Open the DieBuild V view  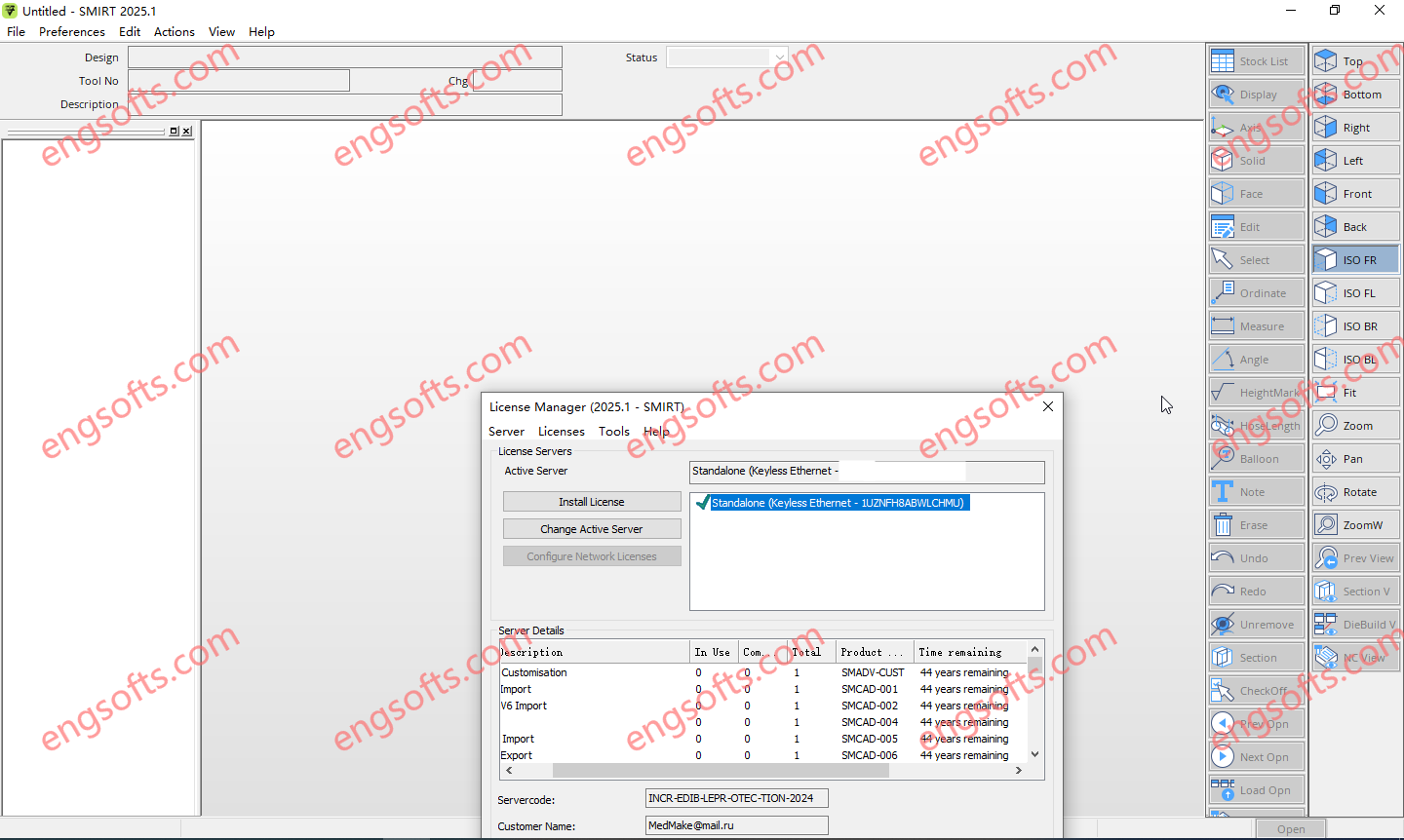point(1355,625)
